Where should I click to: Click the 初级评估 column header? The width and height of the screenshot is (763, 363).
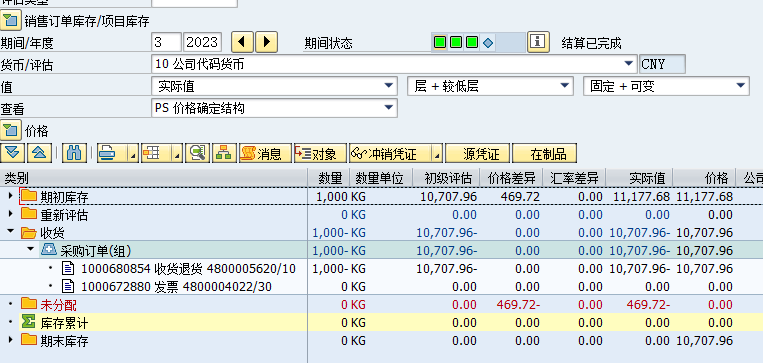pos(446,178)
